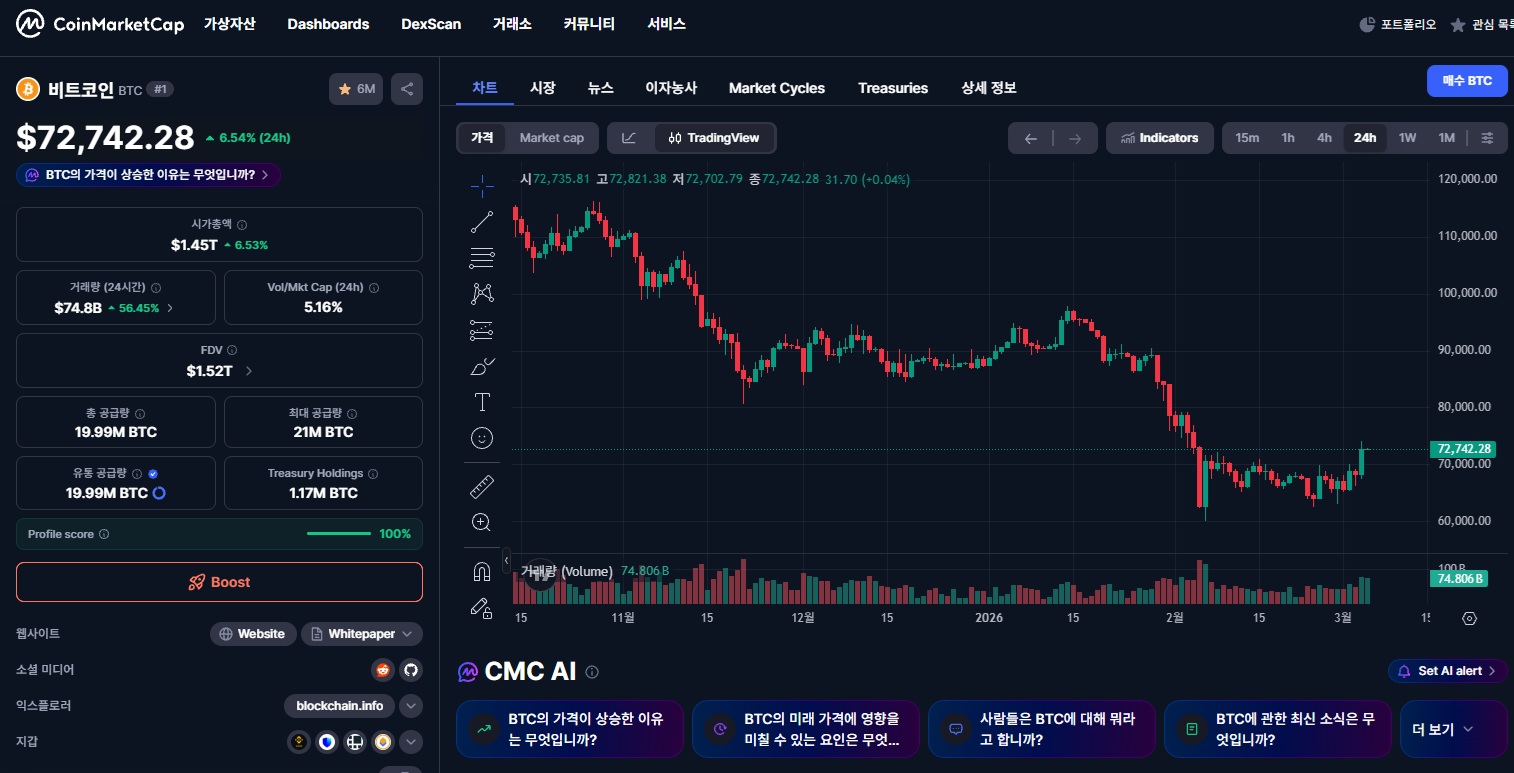Select the chart pattern drawing tool

pos(482,293)
